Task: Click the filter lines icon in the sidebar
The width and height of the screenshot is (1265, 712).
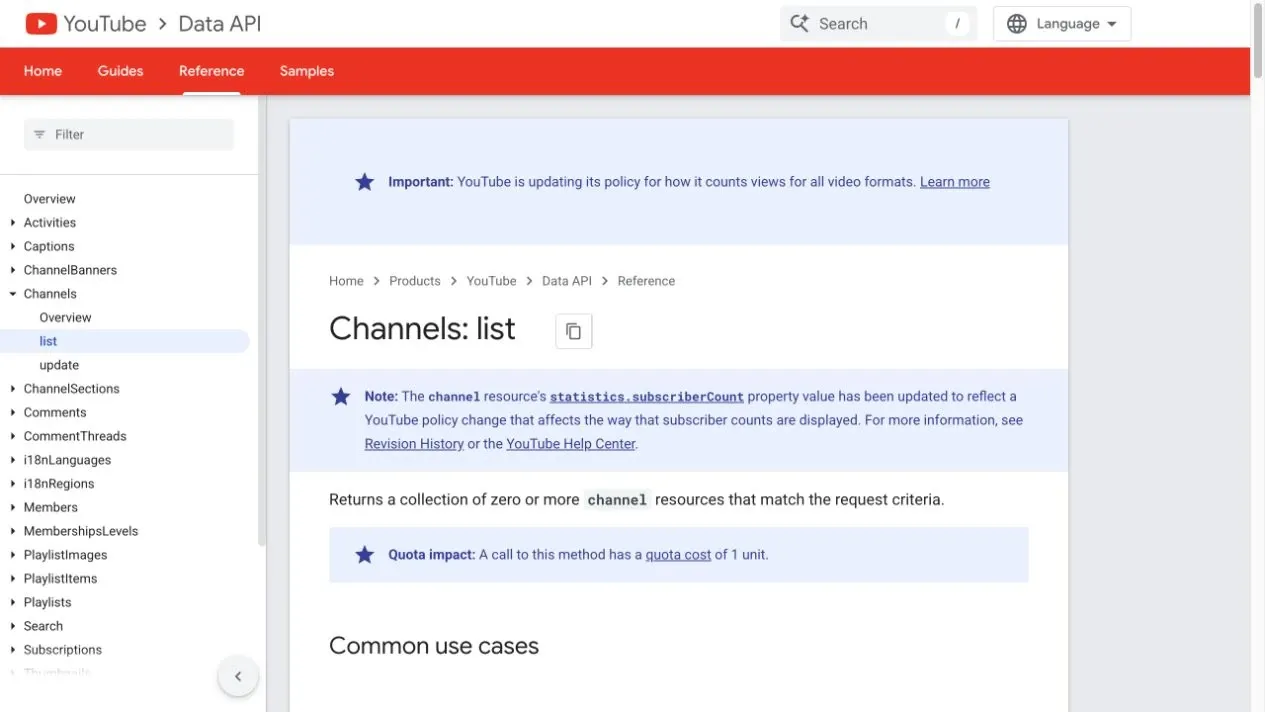Action: tap(40, 135)
